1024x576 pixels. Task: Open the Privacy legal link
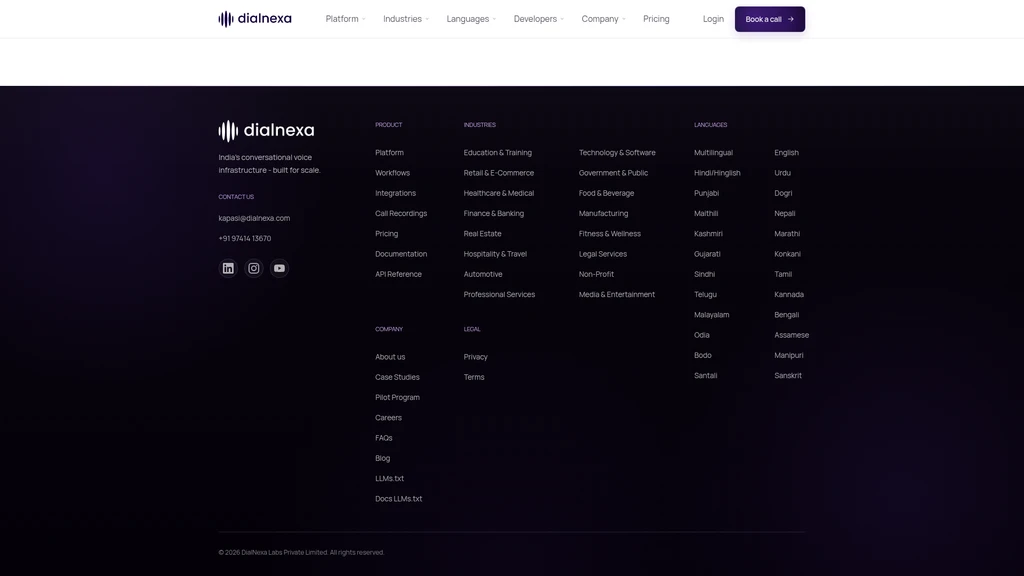(475, 357)
